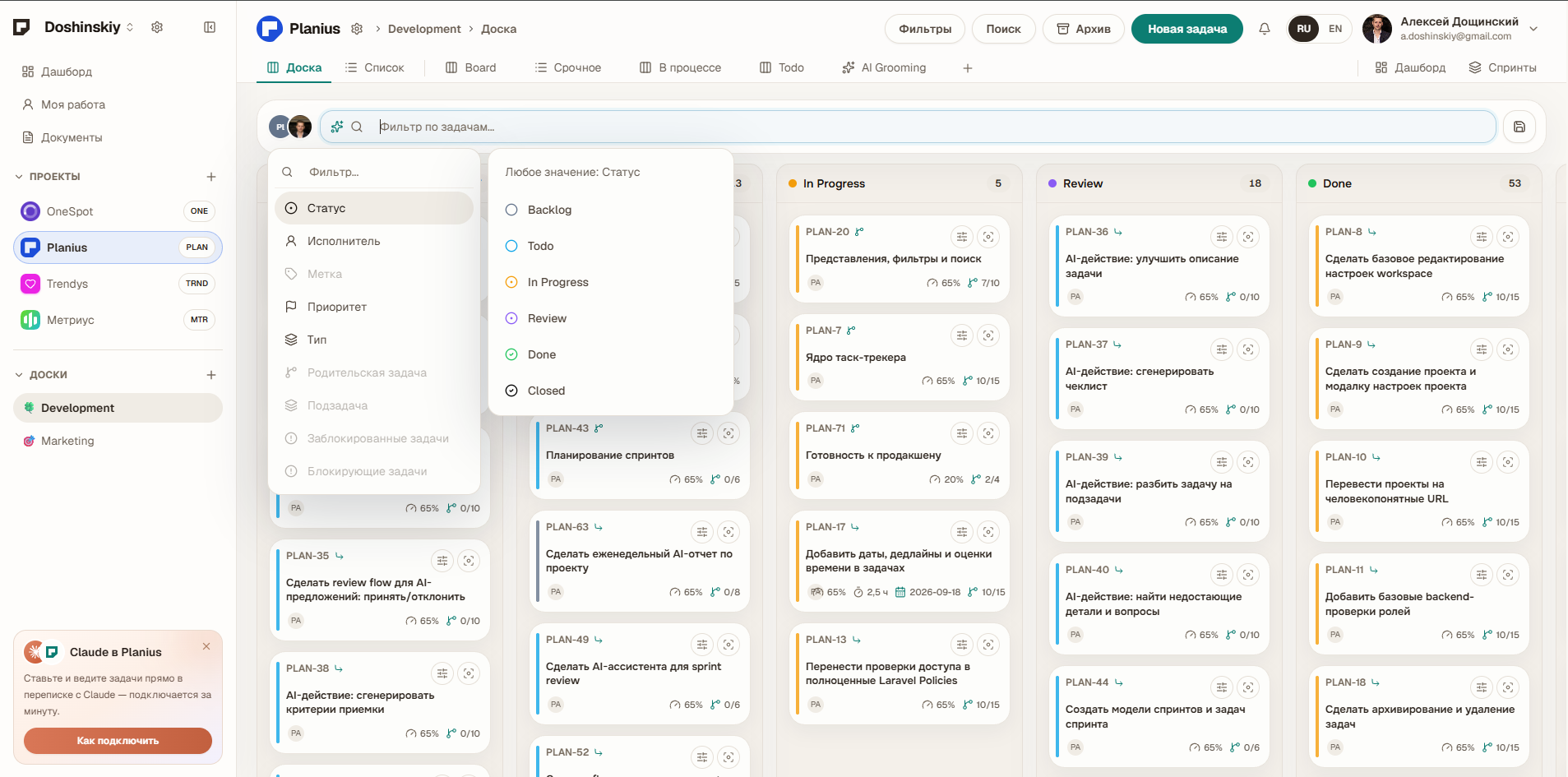Open the OneSpot project

pyautogui.click(x=118, y=211)
